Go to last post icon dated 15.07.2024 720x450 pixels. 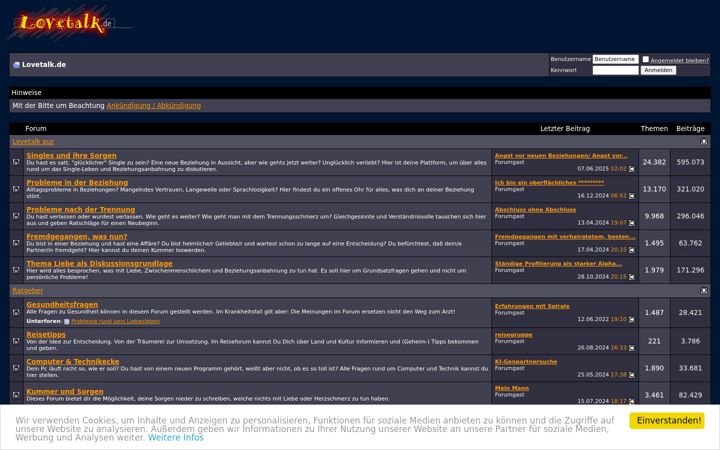[x=632, y=401]
